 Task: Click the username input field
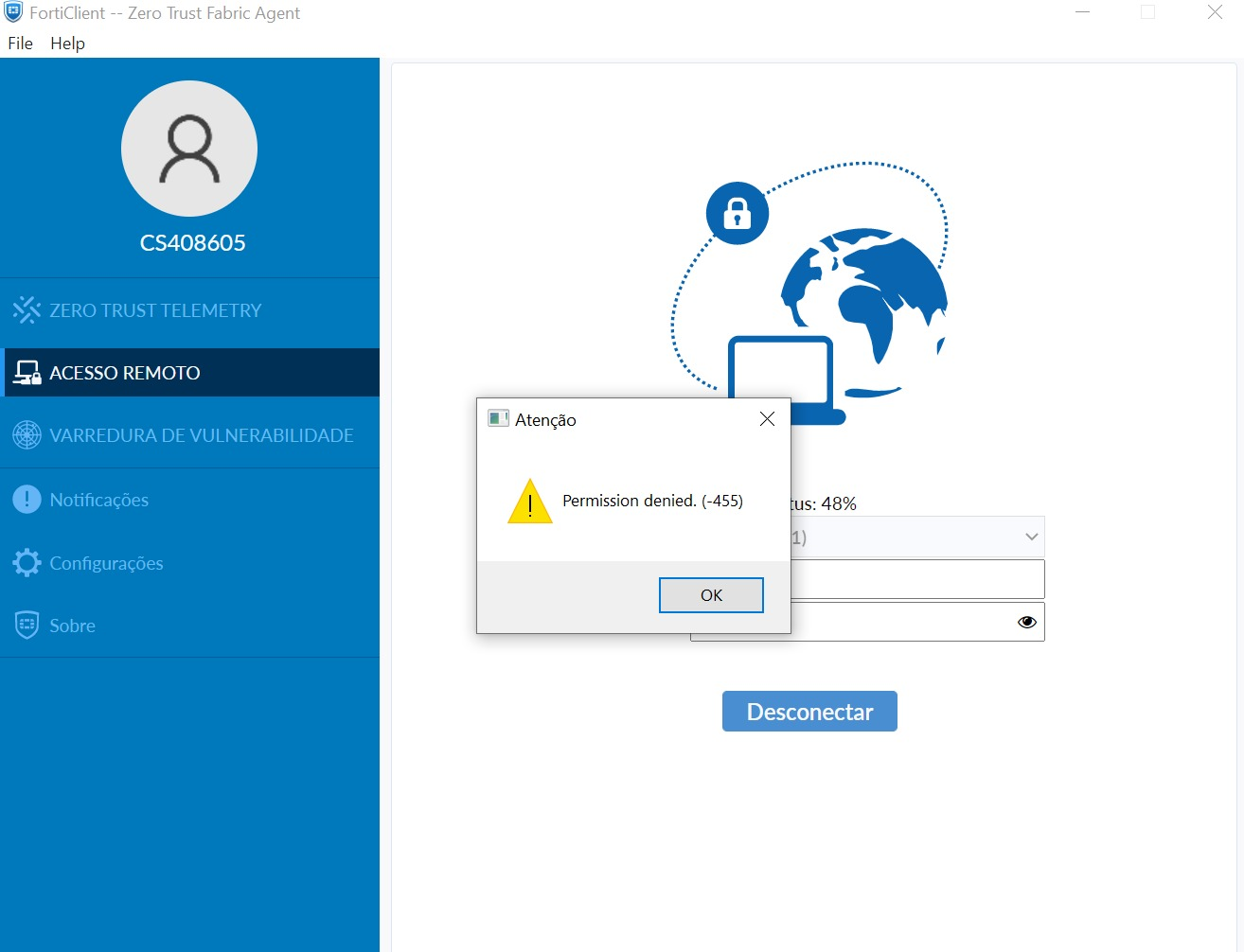tap(917, 579)
